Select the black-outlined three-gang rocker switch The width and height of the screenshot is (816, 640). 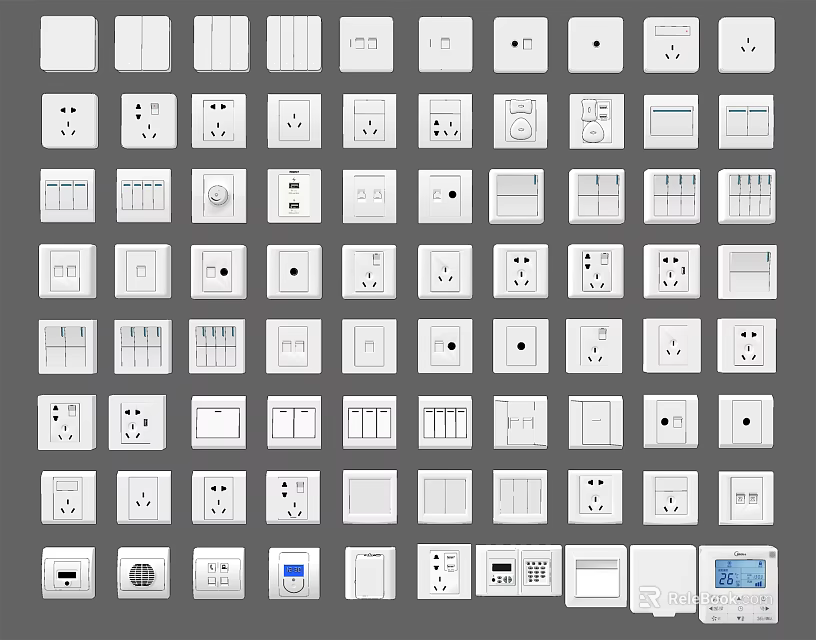tap(369, 422)
